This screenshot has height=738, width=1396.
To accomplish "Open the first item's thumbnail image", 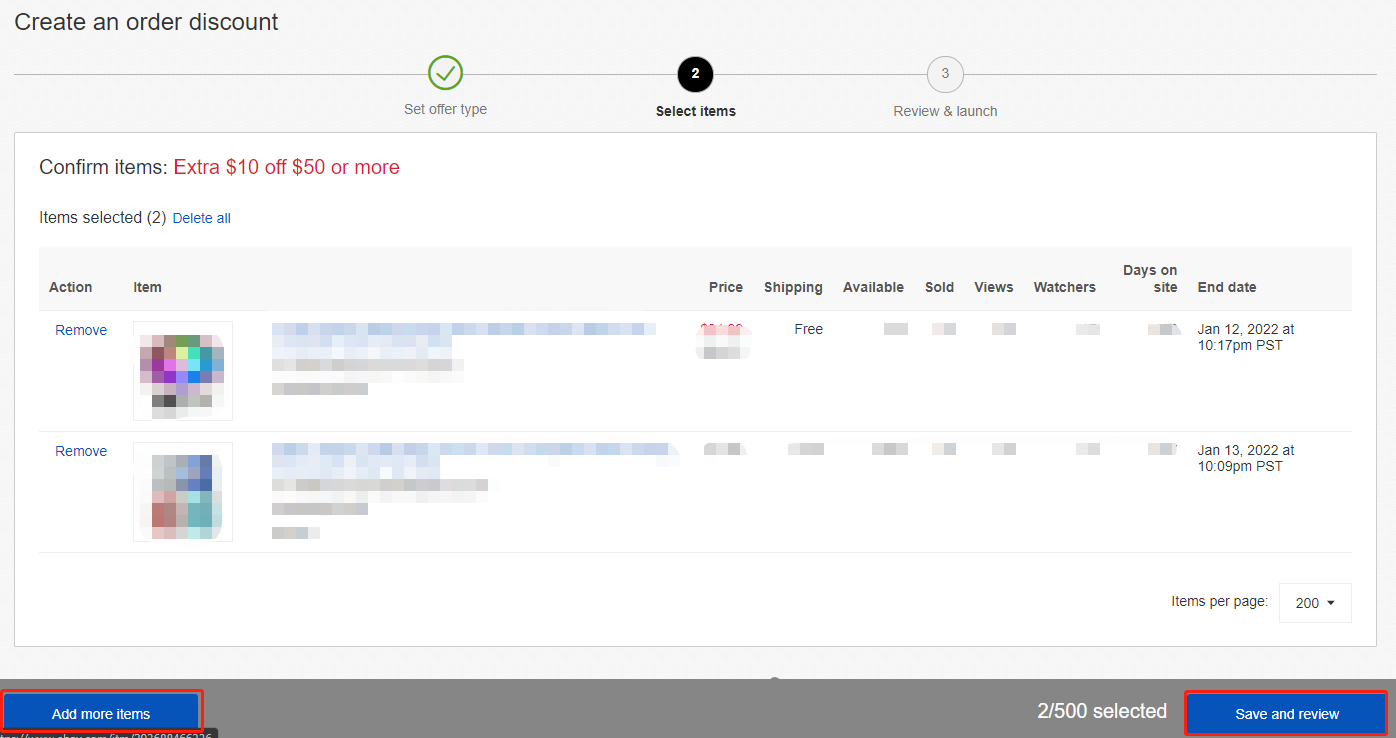I will point(183,371).
